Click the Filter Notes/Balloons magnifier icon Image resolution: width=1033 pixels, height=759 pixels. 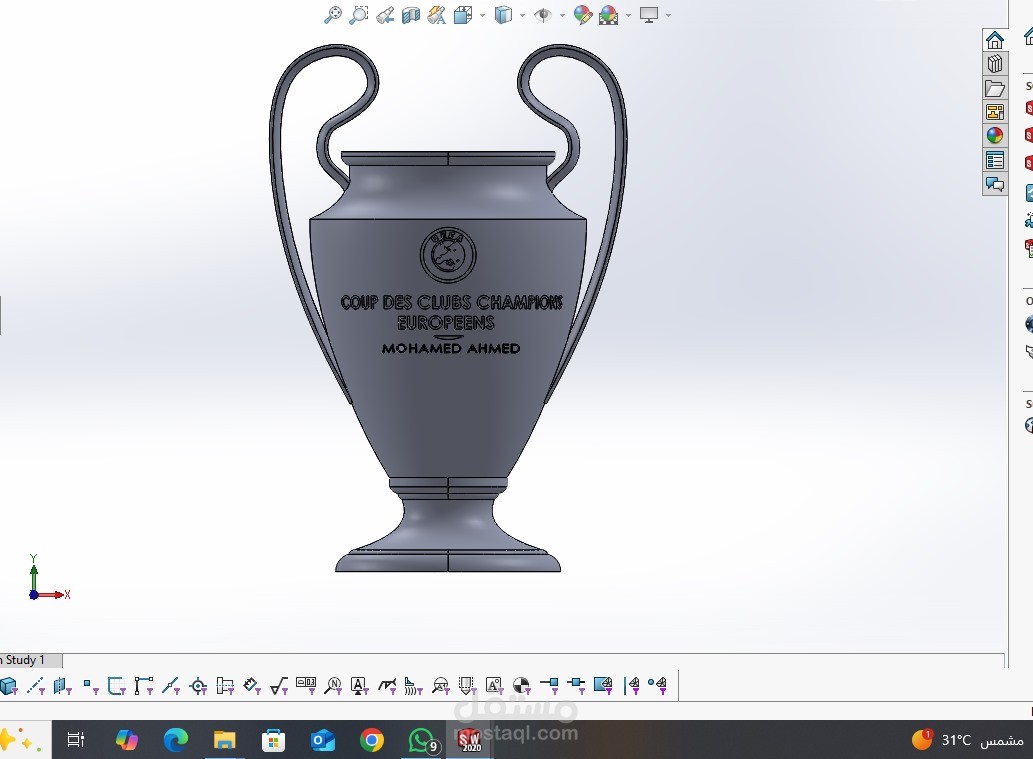[333, 686]
